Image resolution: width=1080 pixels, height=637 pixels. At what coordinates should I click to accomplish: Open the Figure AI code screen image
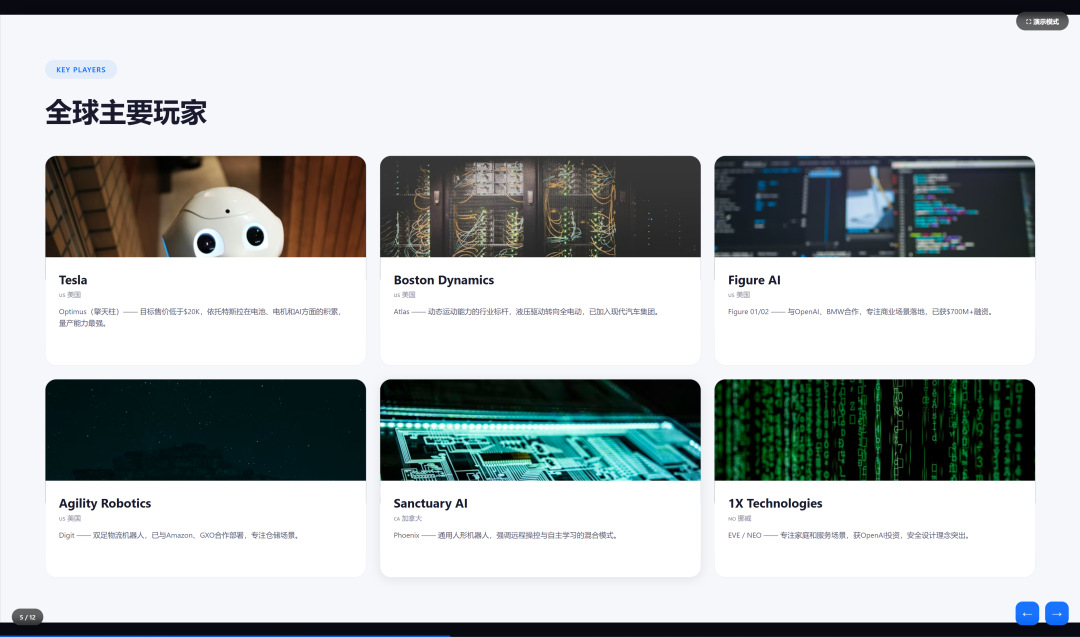(x=874, y=207)
